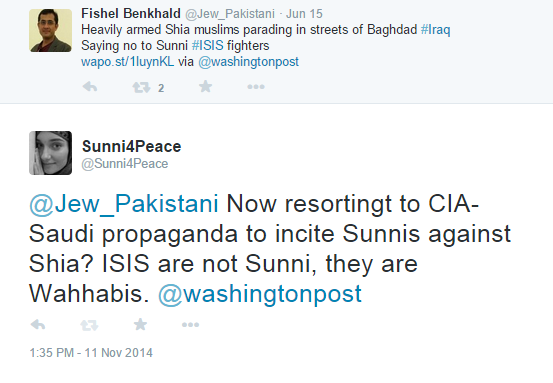Favorite the Sunni4Peace tweet
The height and width of the screenshot is (383, 553).
[x=140, y=324]
